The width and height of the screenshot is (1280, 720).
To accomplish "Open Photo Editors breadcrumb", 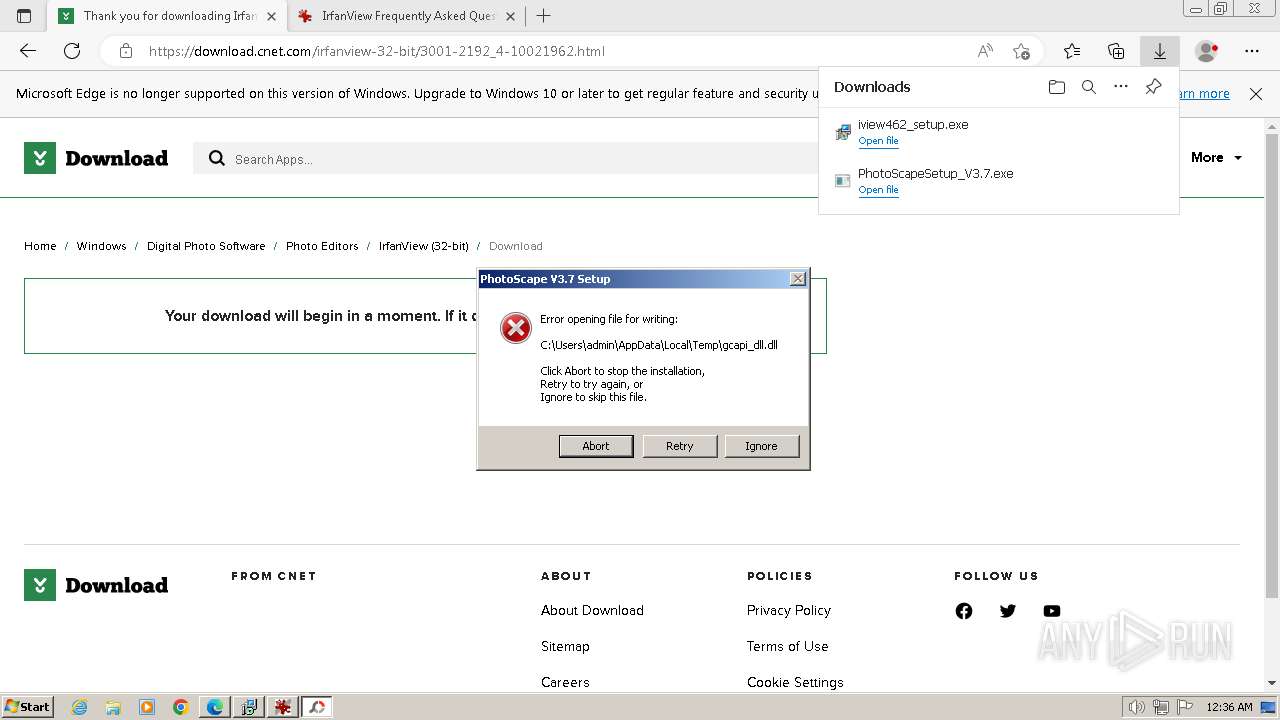I will pyautogui.click(x=322, y=246).
